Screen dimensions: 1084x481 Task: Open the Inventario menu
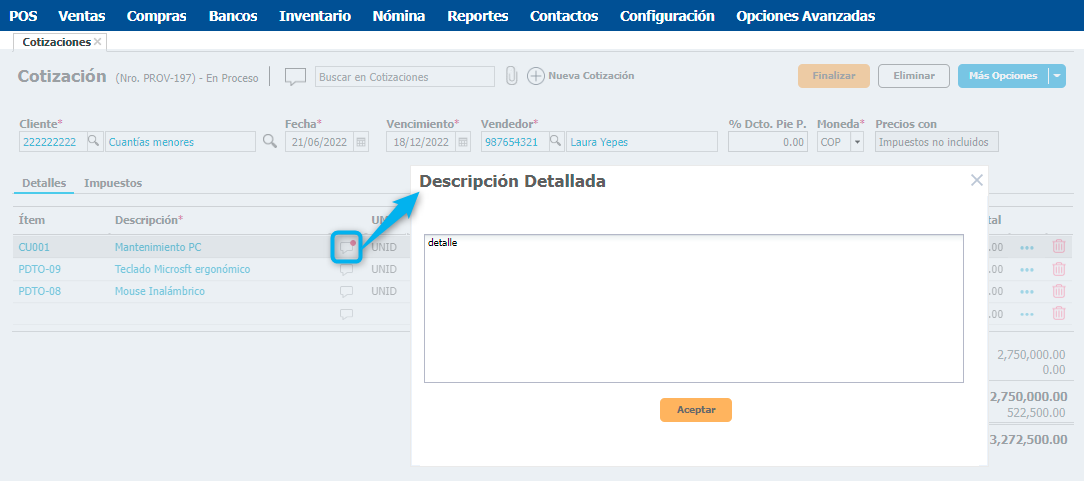(x=315, y=16)
